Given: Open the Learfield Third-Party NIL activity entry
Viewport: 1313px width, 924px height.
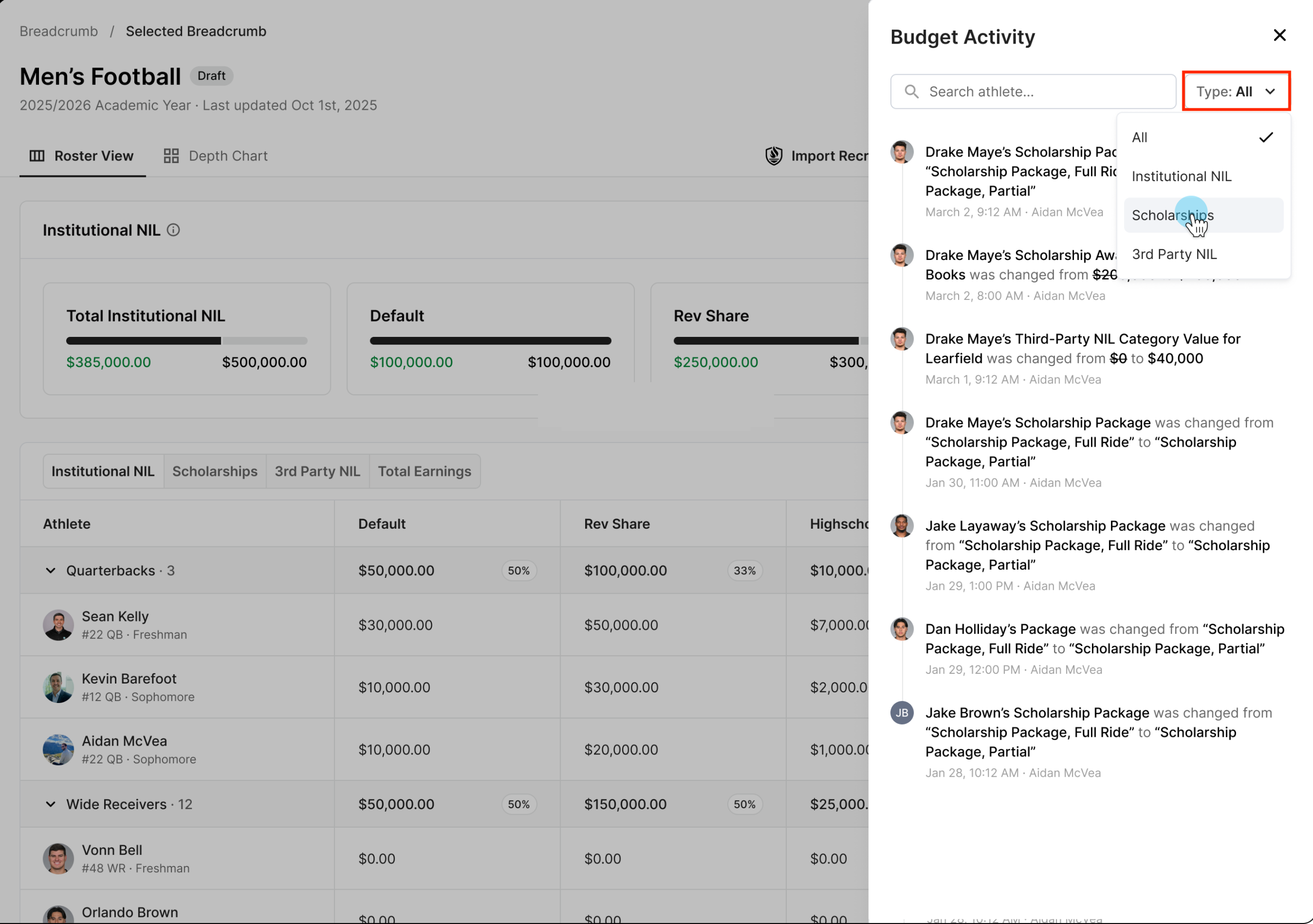Looking at the screenshot, I should 1089,358.
